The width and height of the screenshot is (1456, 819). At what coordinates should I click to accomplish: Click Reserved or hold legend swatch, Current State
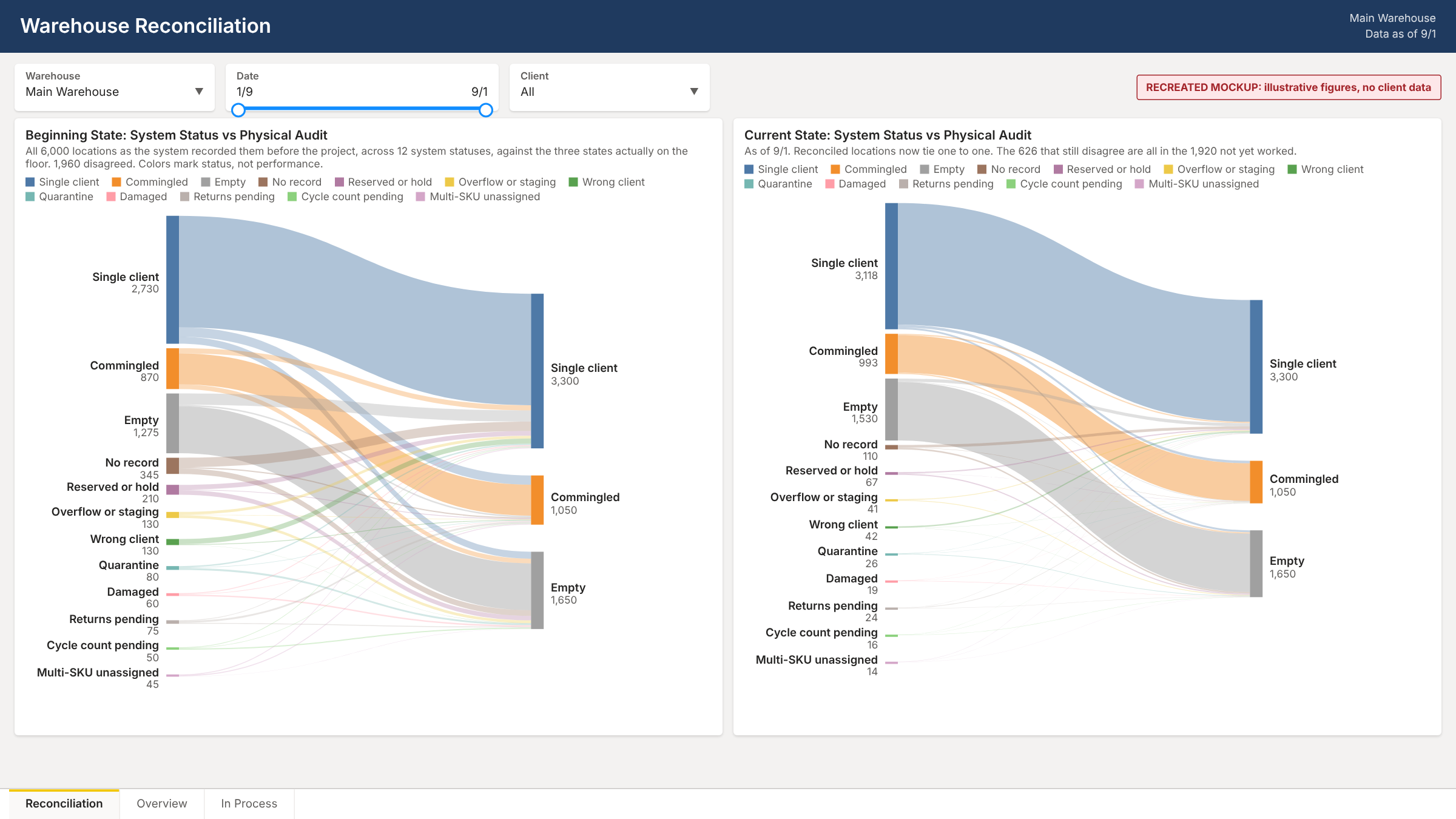coord(1058,169)
